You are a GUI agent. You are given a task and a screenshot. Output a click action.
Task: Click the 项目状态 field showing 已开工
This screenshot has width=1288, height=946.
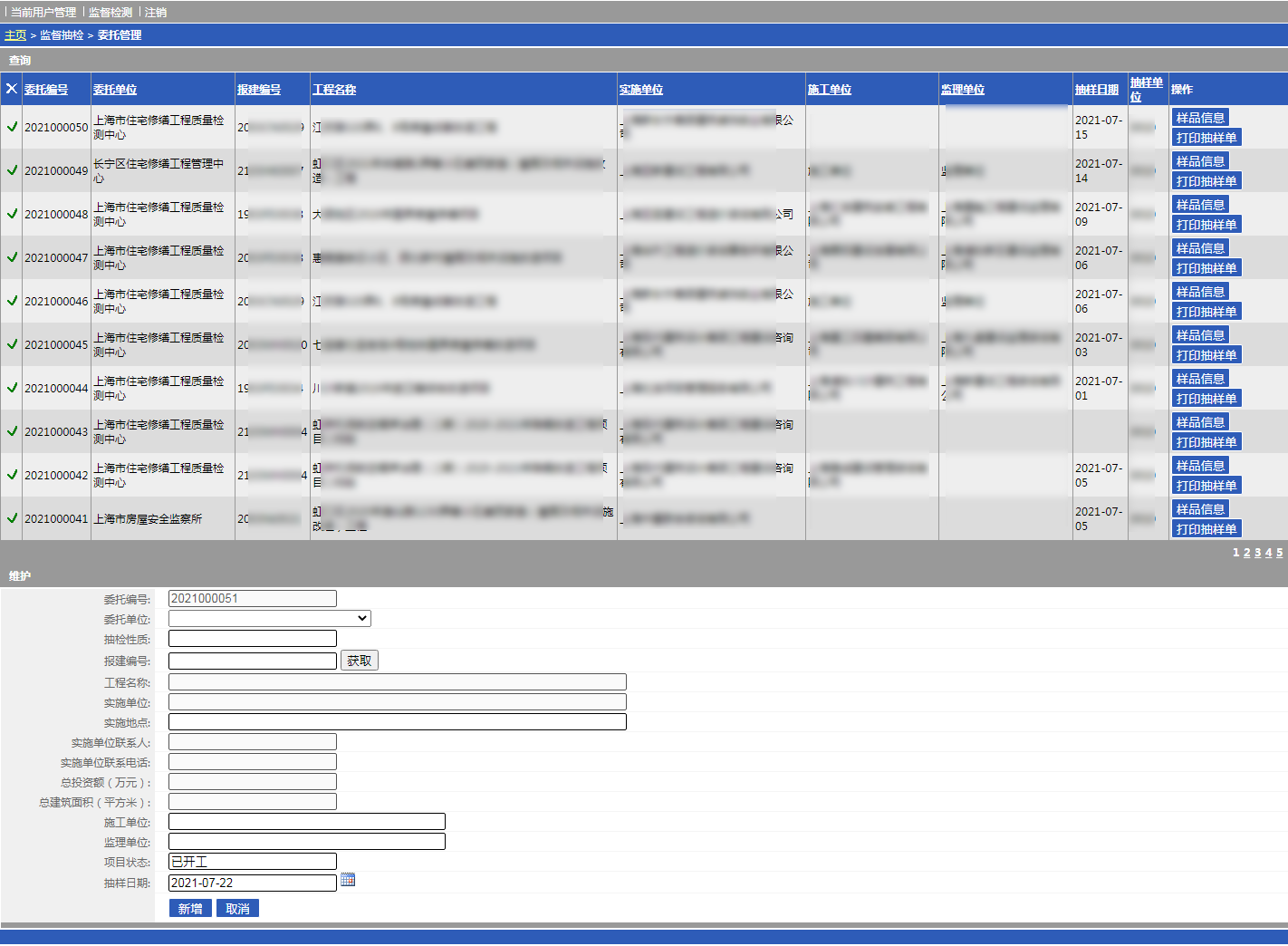(253, 862)
